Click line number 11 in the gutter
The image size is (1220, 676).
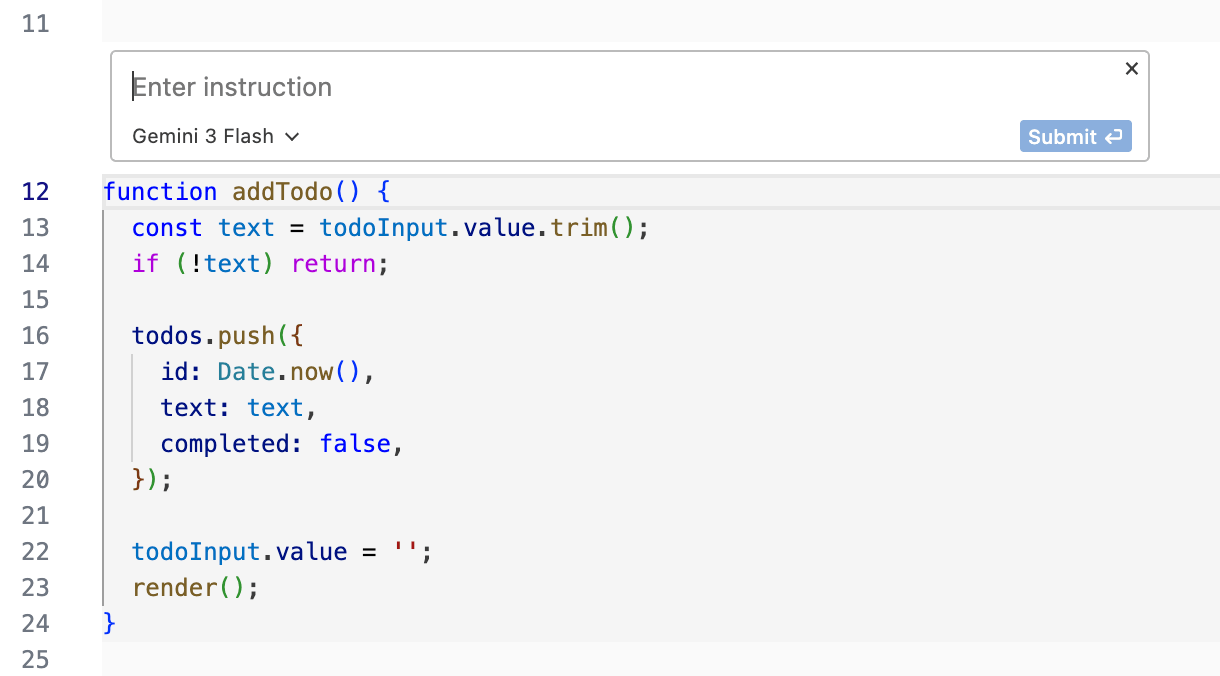[x=35, y=24]
